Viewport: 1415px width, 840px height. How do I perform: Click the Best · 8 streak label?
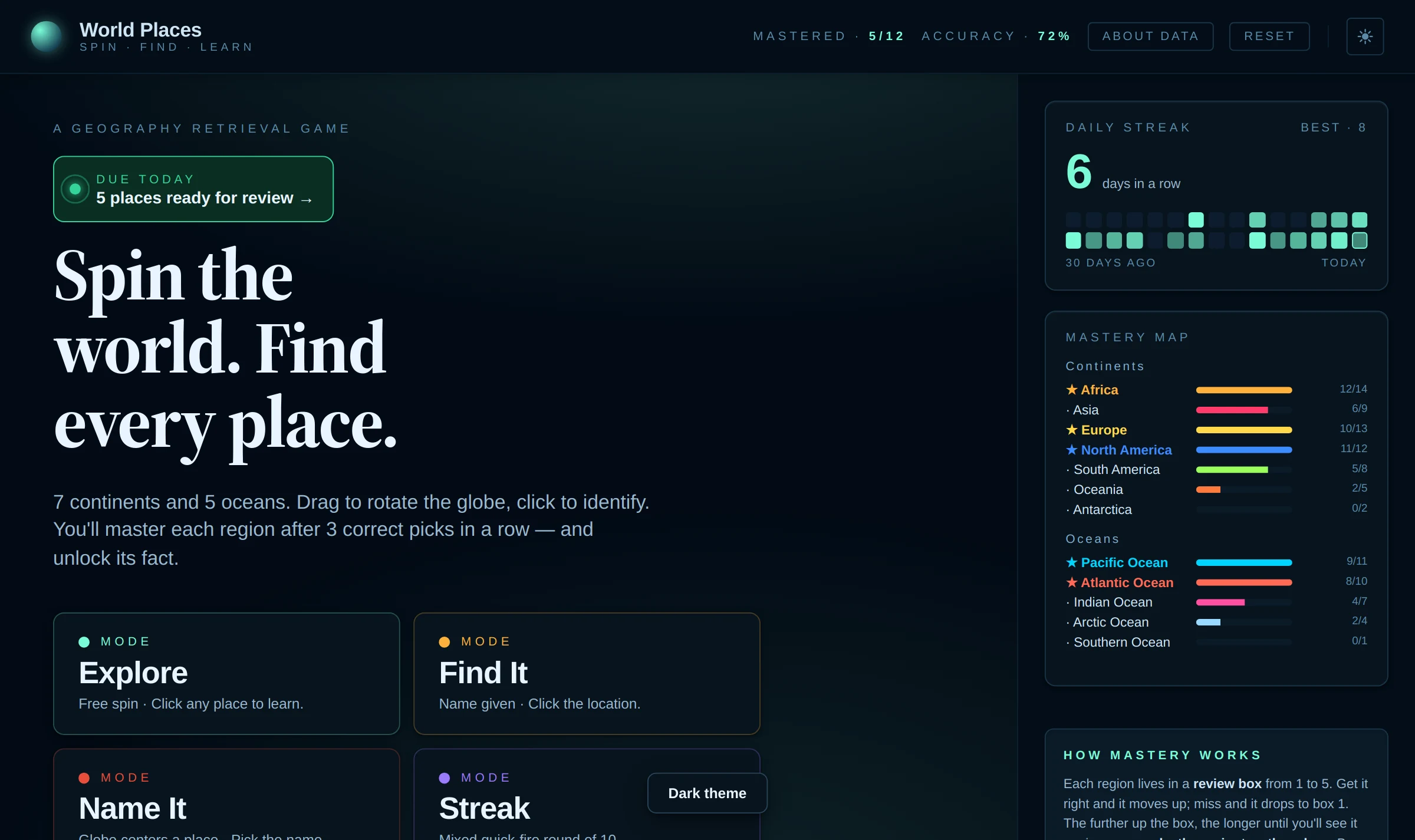click(1334, 128)
